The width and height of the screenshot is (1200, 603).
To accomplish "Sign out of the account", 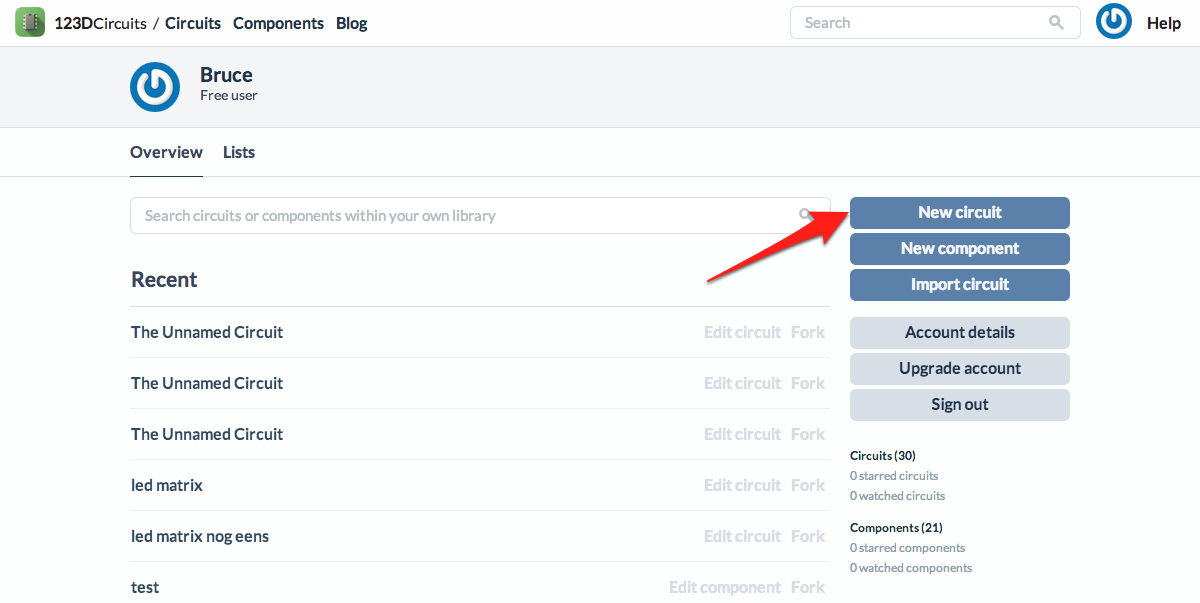I will [x=959, y=404].
